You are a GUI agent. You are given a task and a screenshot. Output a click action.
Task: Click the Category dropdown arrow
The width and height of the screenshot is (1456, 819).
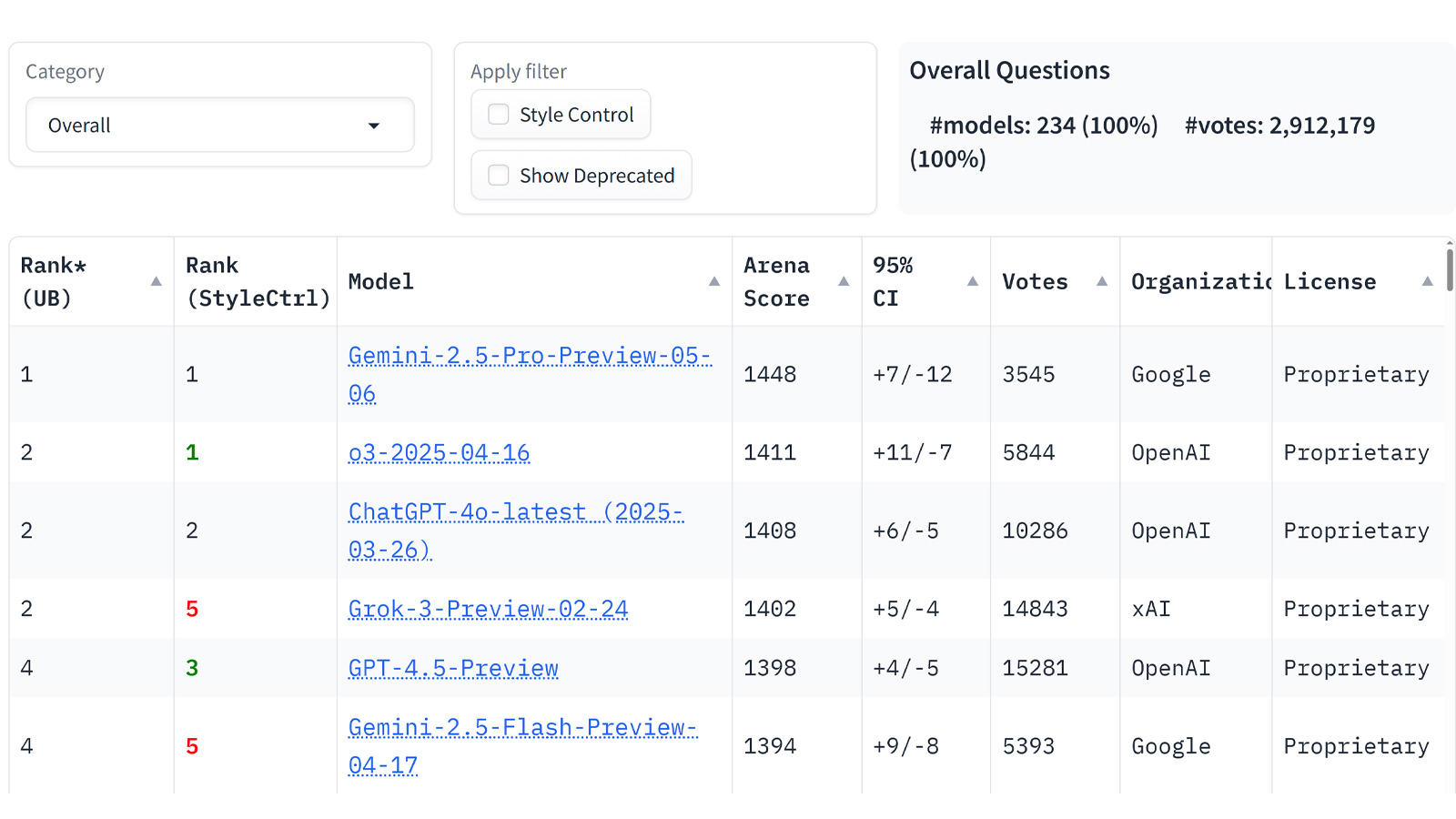373,126
